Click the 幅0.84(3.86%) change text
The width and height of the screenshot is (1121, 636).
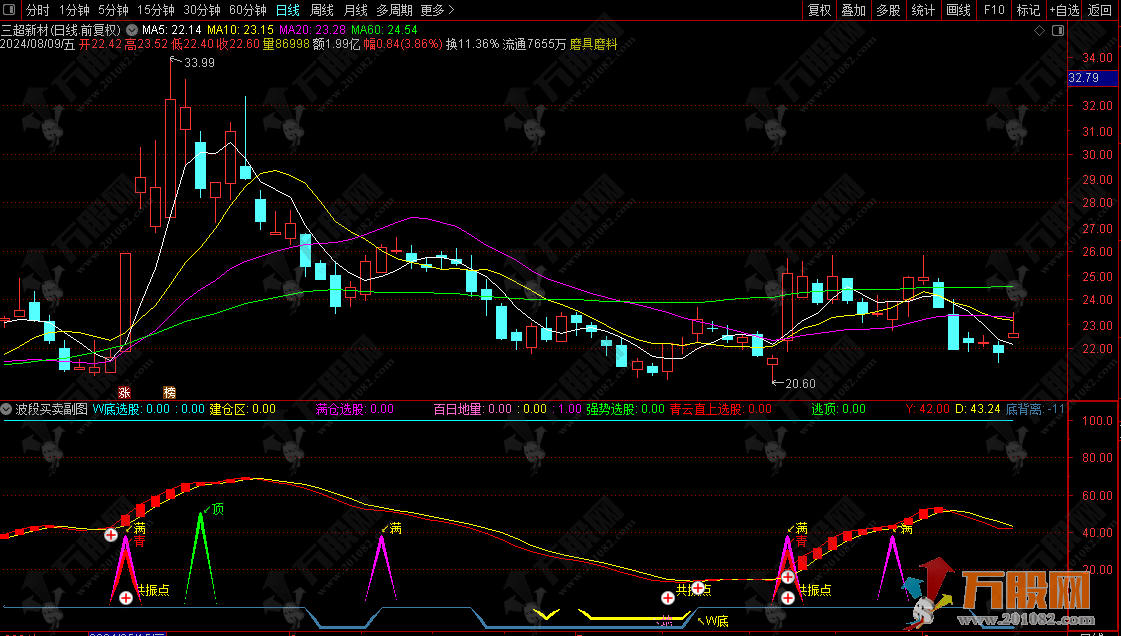tap(403, 44)
